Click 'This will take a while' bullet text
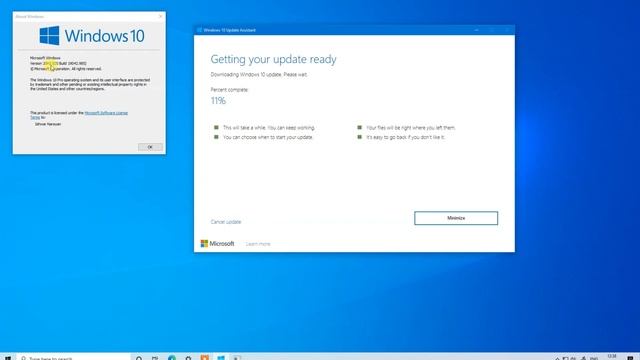Screen dimensions: 640x360 tap(269, 128)
